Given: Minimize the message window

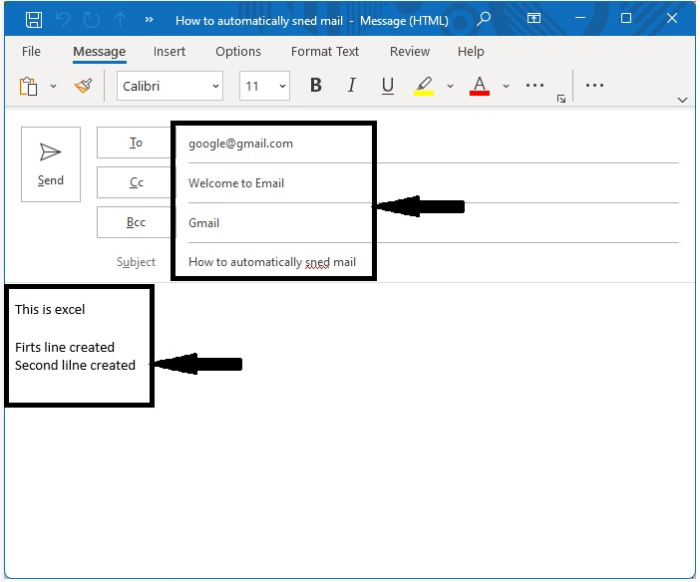Looking at the screenshot, I should pyautogui.click(x=580, y=18).
